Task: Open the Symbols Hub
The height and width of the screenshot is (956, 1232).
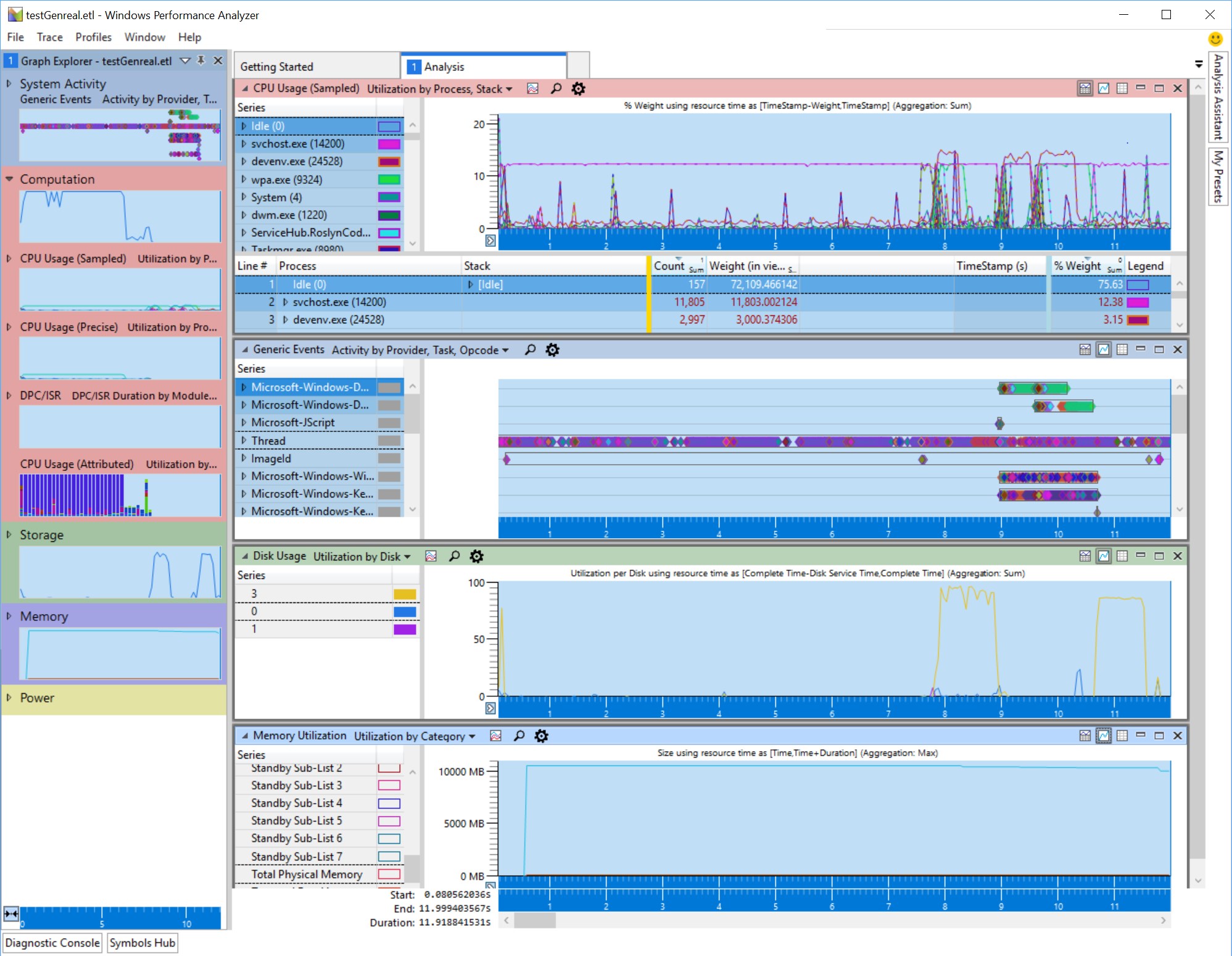Action: (x=142, y=943)
